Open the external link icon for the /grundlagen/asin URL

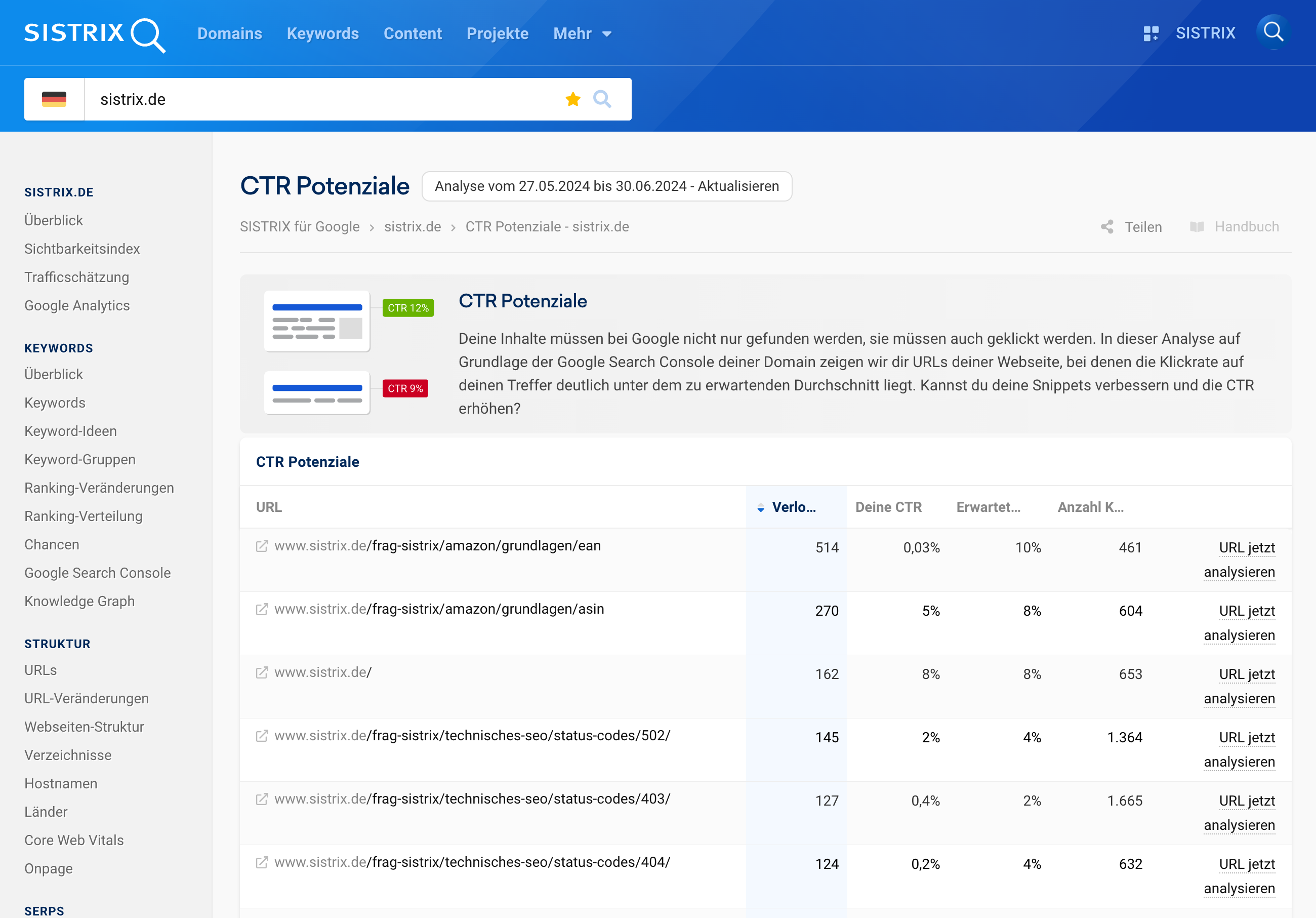click(x=262, y=609)
